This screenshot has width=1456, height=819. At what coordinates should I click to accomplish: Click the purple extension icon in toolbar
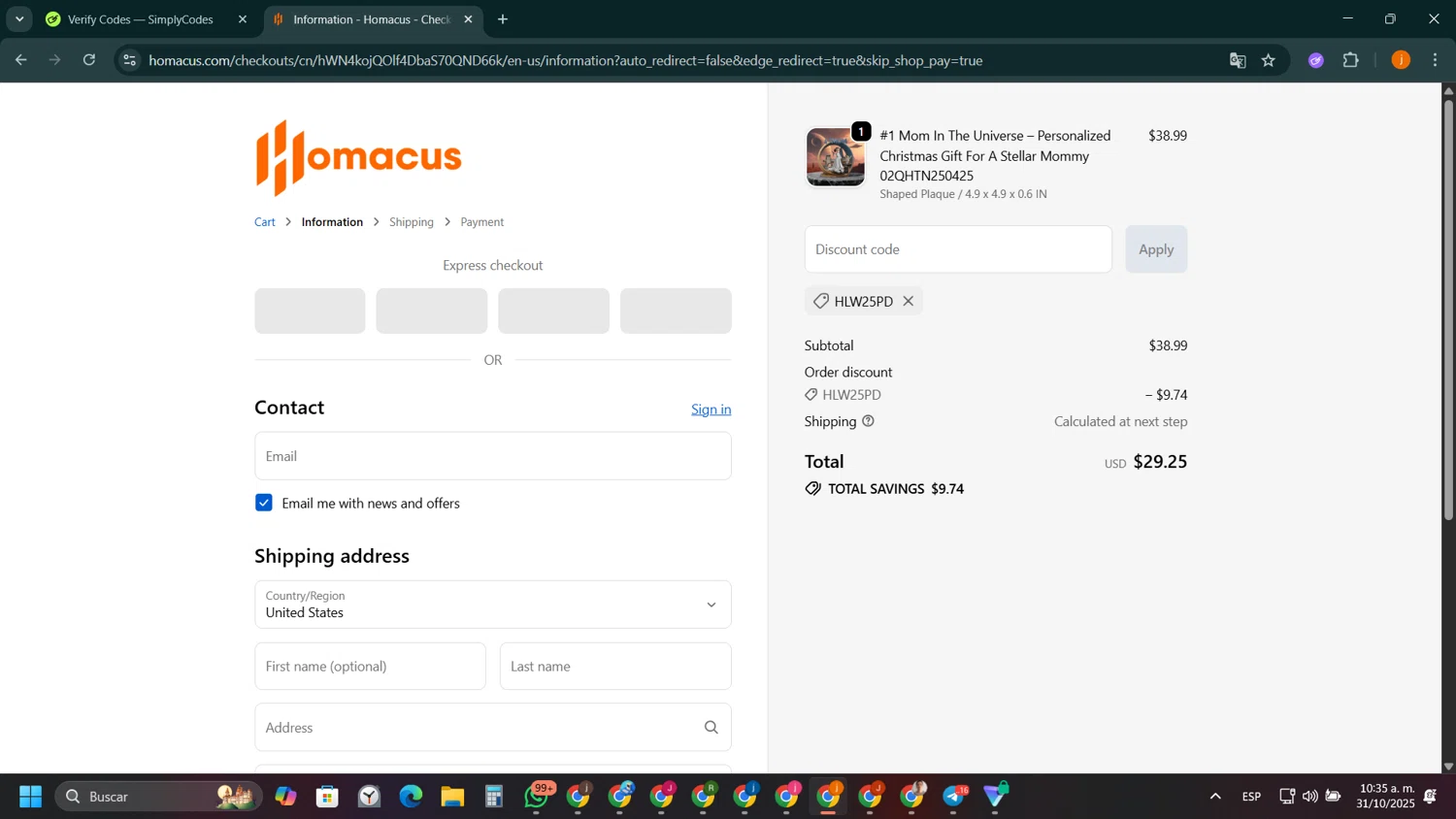pyautogui.click(x=1316, y=60)
